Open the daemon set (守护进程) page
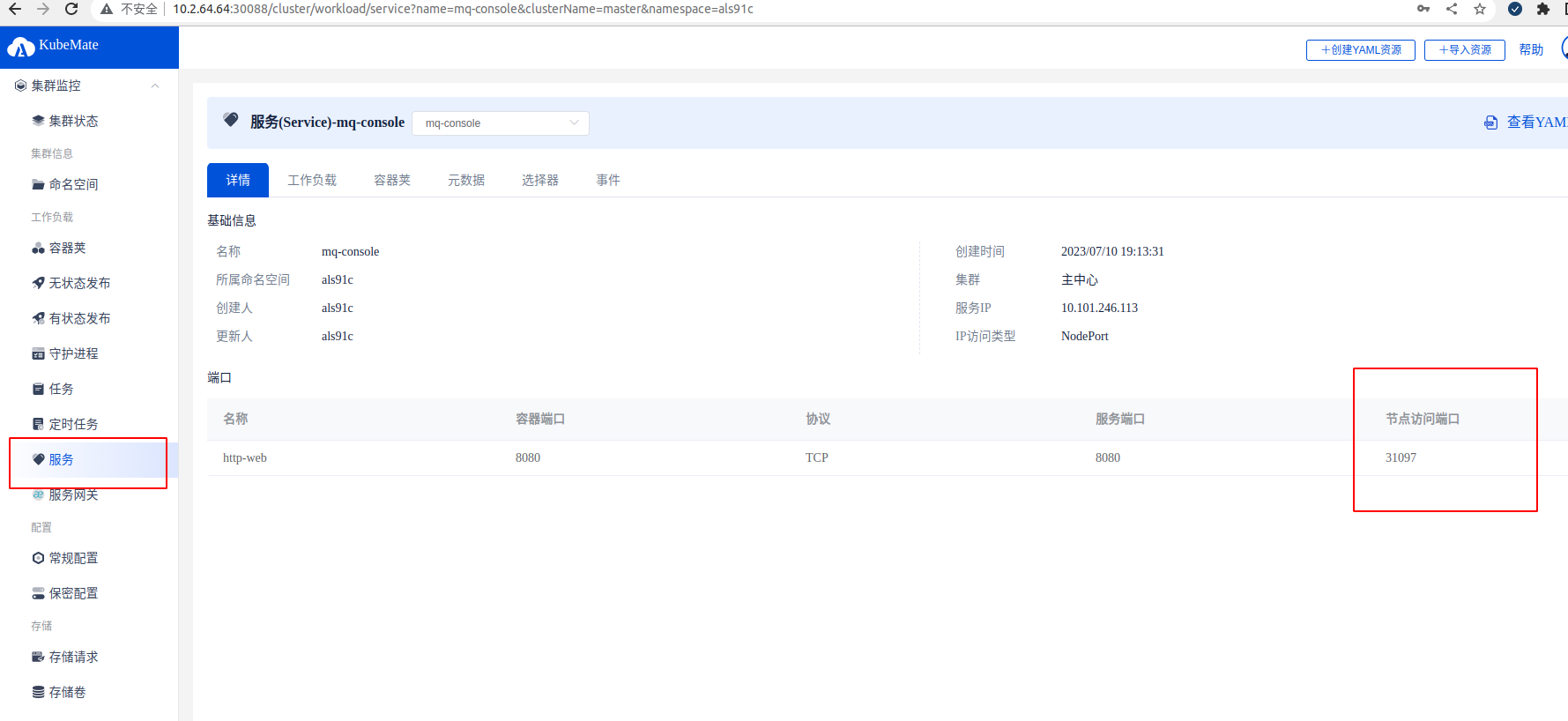Screen dimensions: 1568x721 [73, 353]
